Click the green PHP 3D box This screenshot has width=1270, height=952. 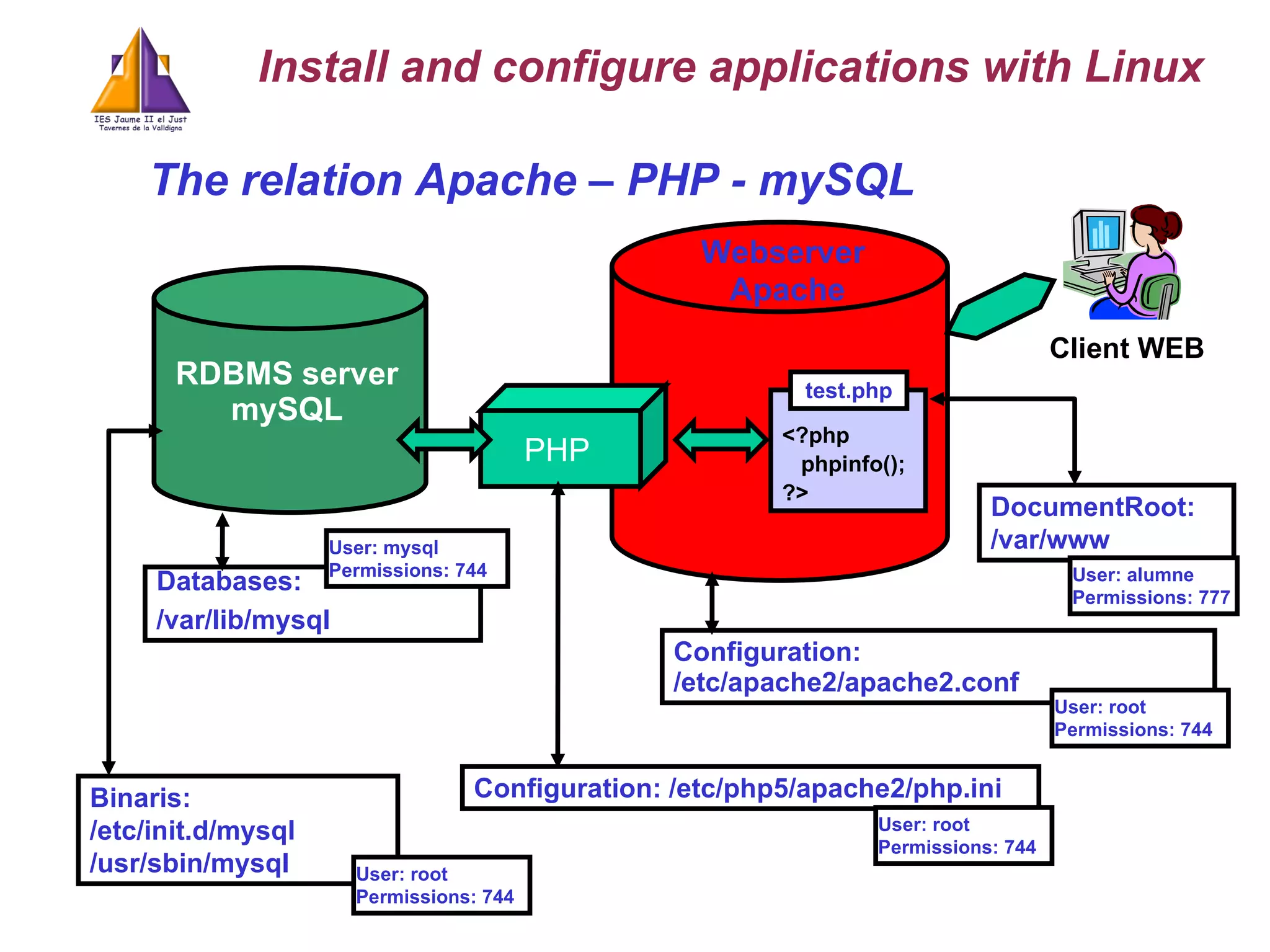click(558, 448)
